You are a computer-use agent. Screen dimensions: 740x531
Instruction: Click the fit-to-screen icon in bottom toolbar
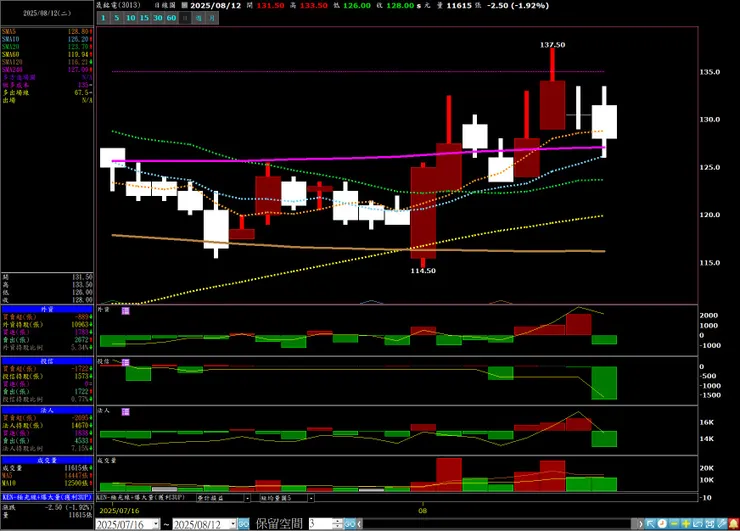(x=709, y=524)
